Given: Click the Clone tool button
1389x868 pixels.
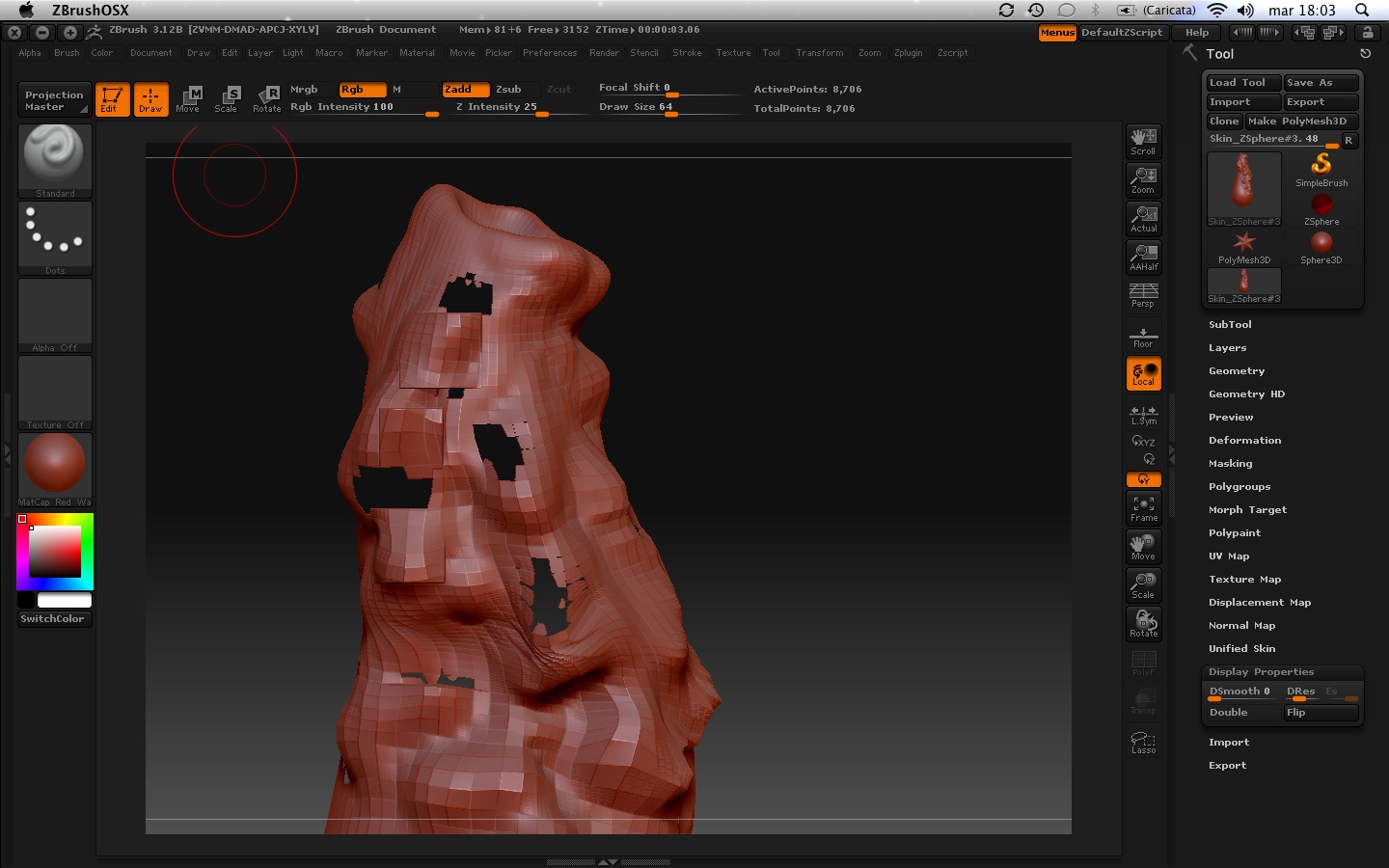Looking at the screenshot, I should (x=1223, y=122).
